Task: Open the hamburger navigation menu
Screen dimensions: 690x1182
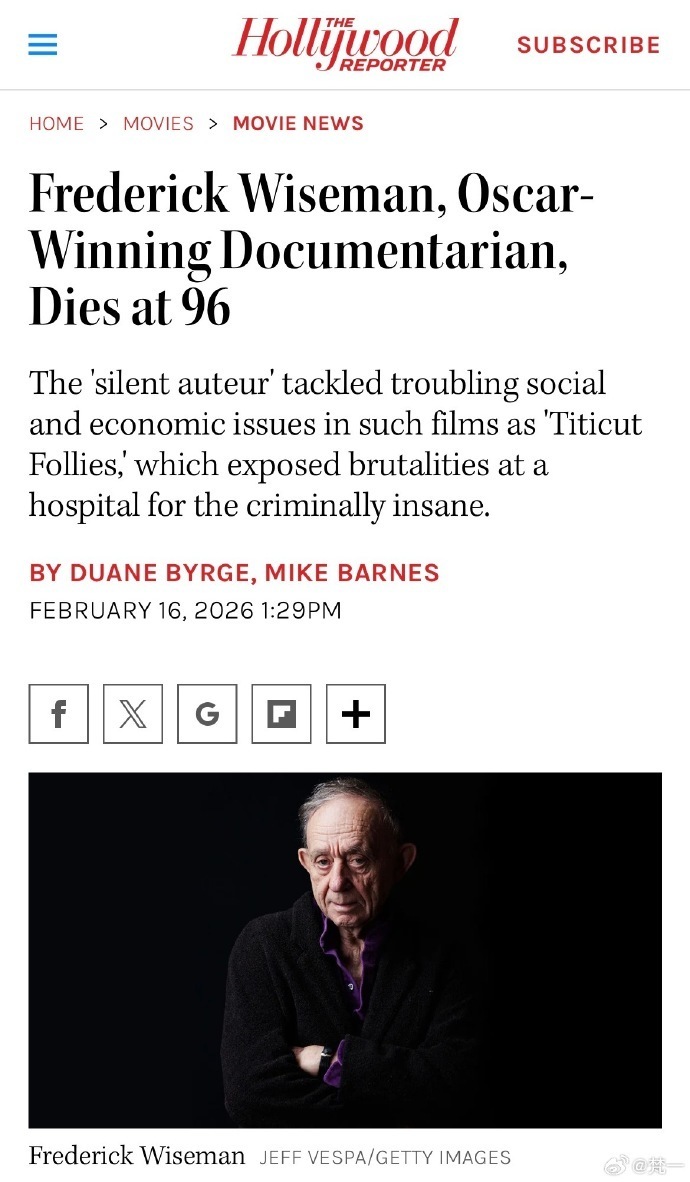Action: [x=43, y=45]
